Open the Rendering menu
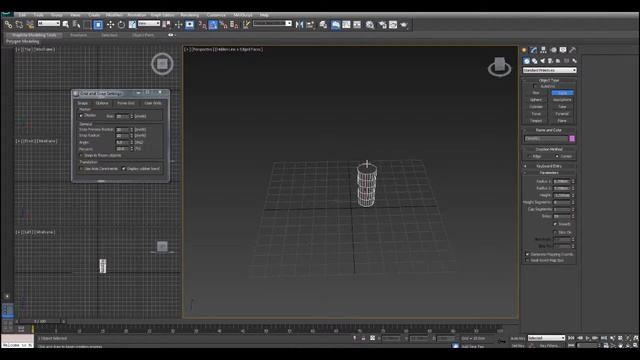This screenshot has width=640, height=360. point(189,15)
